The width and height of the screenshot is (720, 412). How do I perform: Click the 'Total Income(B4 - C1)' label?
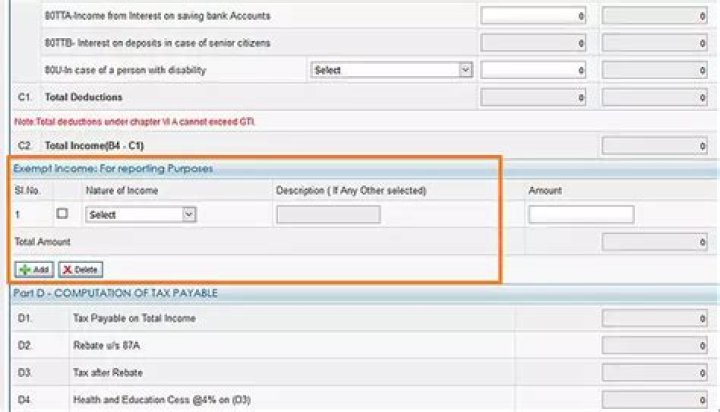[94, 146]
